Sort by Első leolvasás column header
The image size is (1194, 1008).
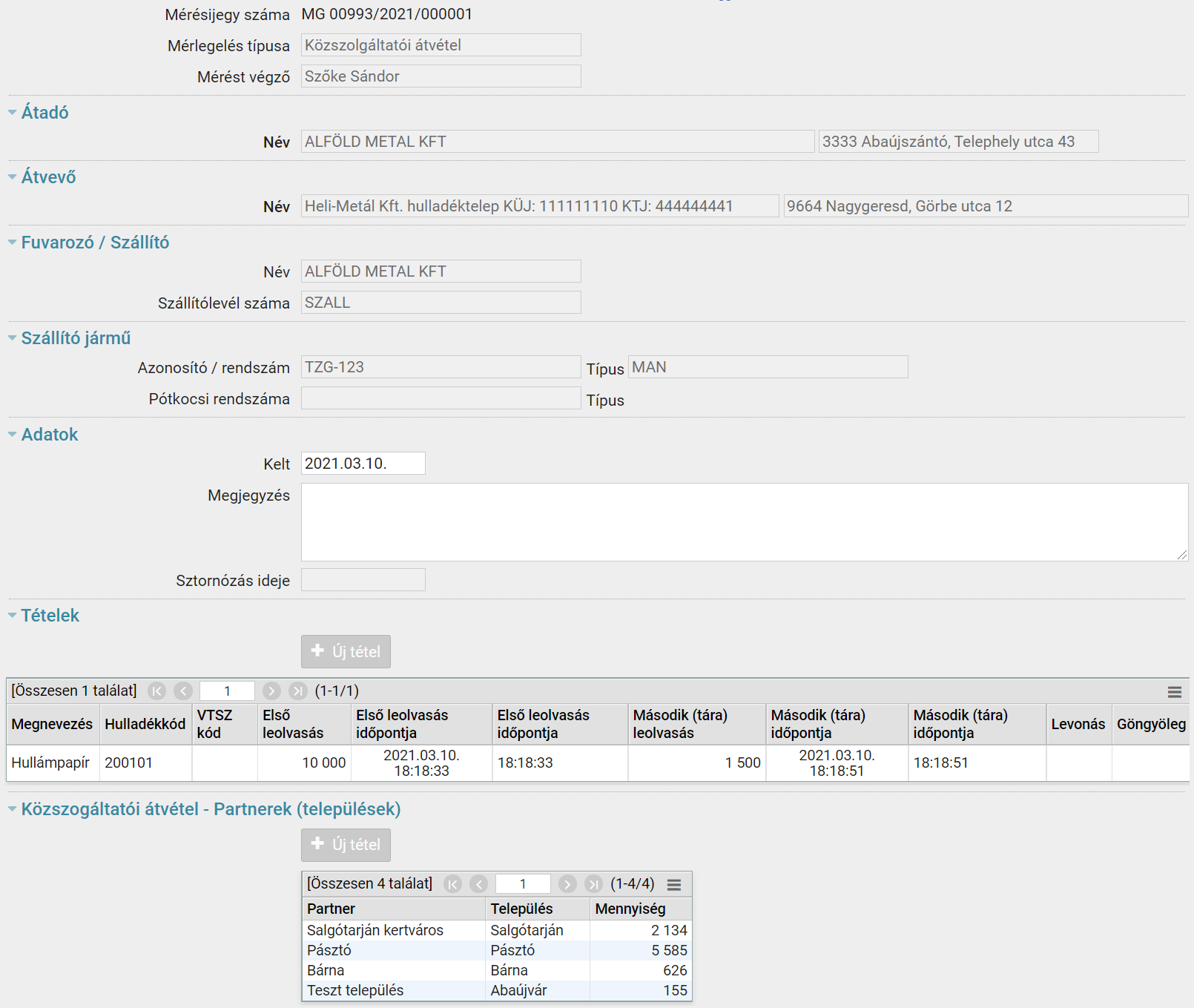pyautogui.click(x=304, y=724)
